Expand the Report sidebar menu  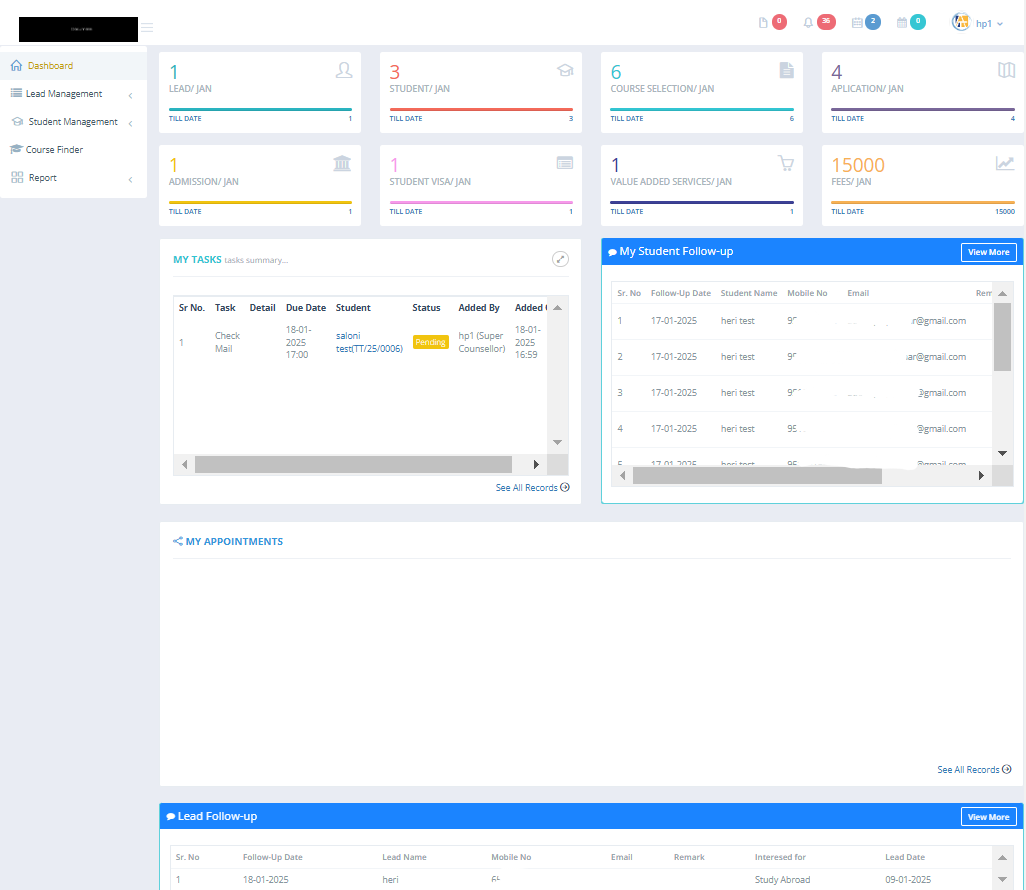(42, 178)
